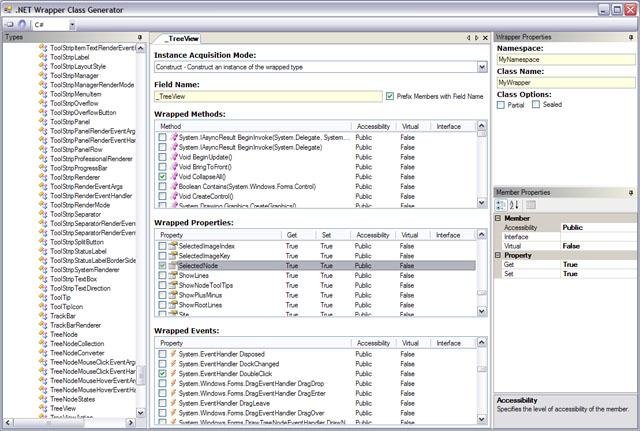Click the class icon next to ToolStripRenderer

(x=43, y=177)
